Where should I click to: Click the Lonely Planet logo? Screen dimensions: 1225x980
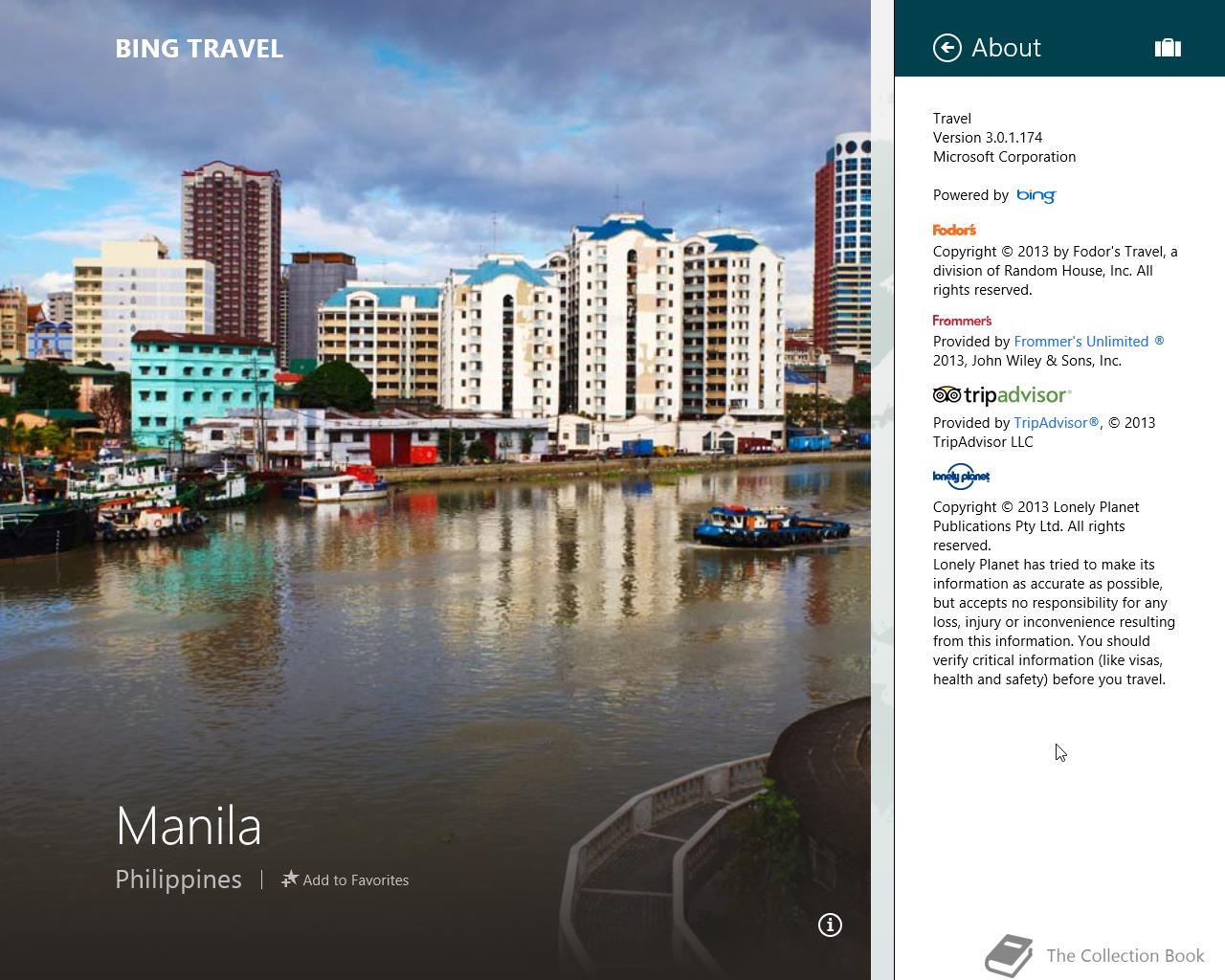(961, 476)
